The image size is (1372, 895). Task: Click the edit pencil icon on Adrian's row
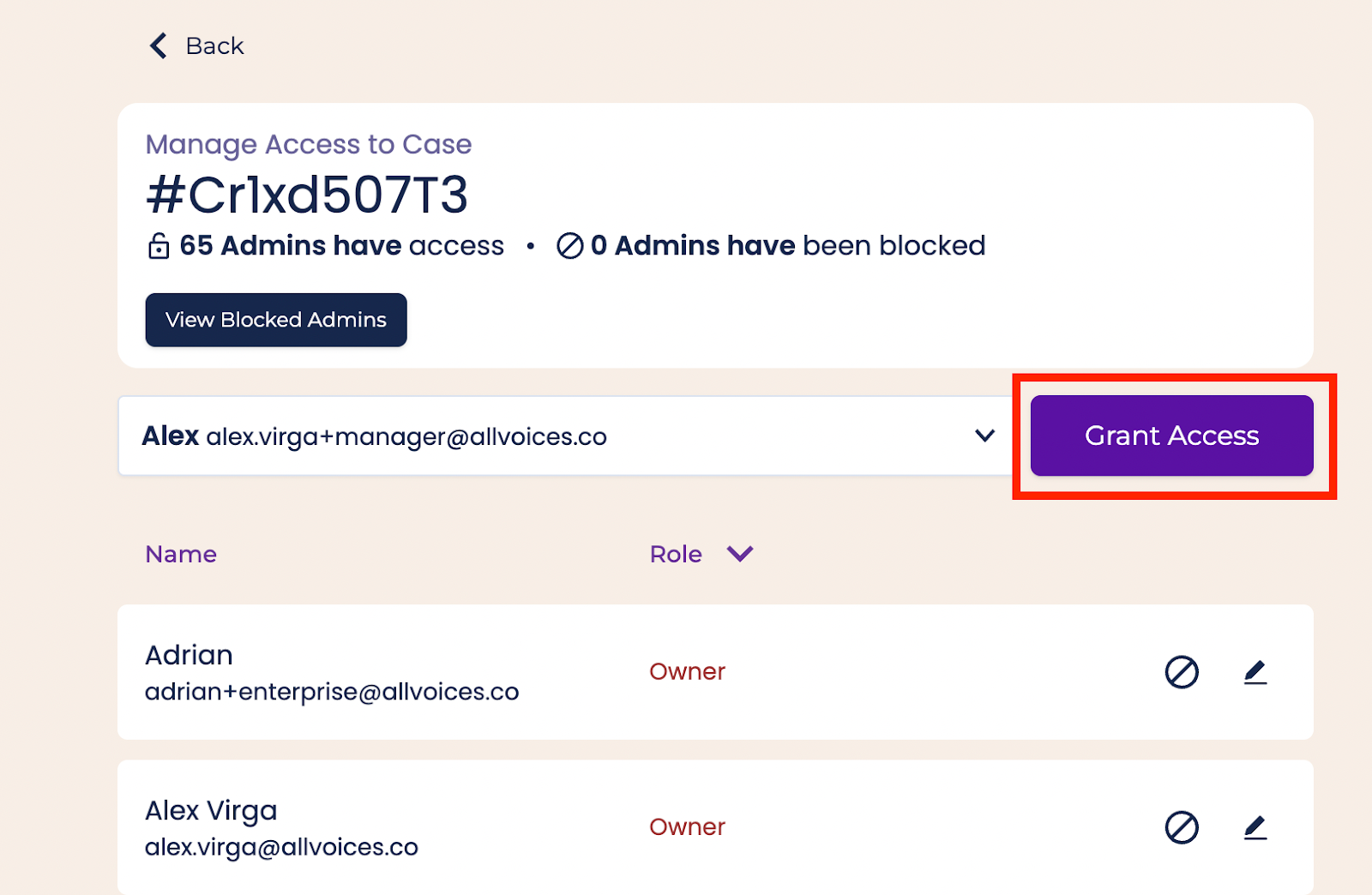coord(1255,672)
